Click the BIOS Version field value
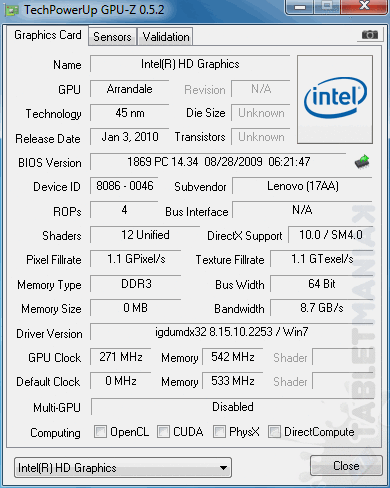Image resolution: width=390 pixels, height=488 pixels. pos(218,162)
